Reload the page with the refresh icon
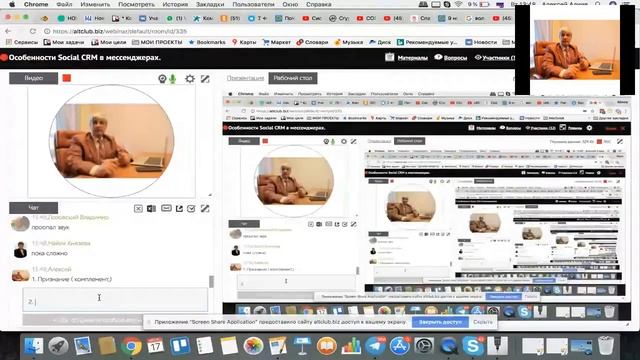The width and height of the screenshot is (640, 360). (33, 31)
